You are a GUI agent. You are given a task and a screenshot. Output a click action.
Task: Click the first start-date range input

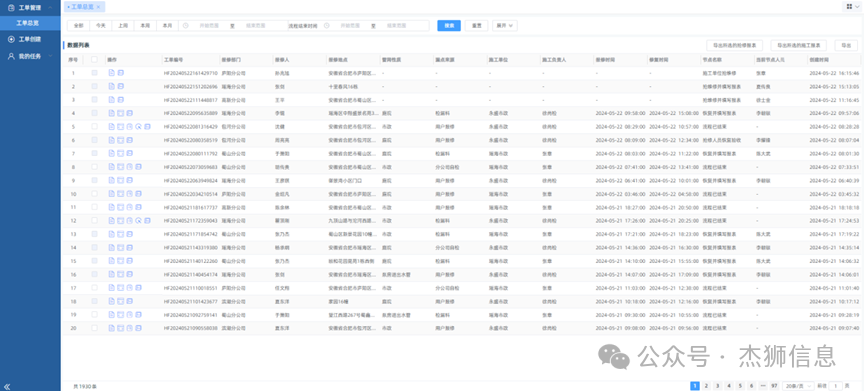pos(208,25)
